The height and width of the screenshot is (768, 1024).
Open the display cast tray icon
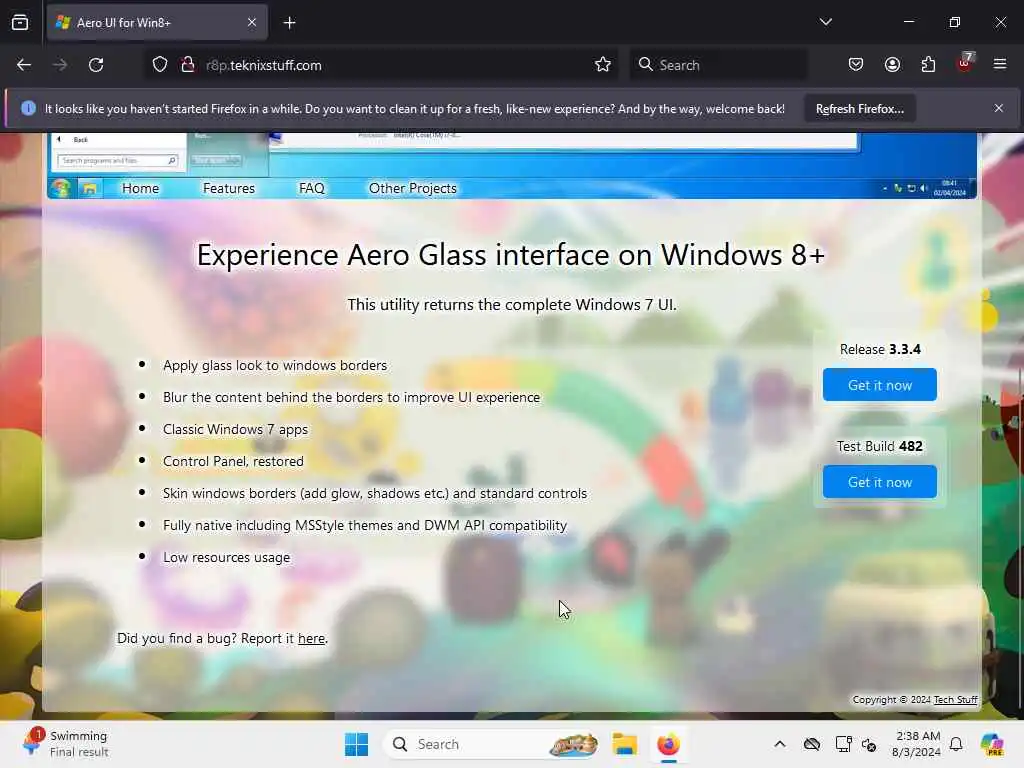[x=843, y=744]
